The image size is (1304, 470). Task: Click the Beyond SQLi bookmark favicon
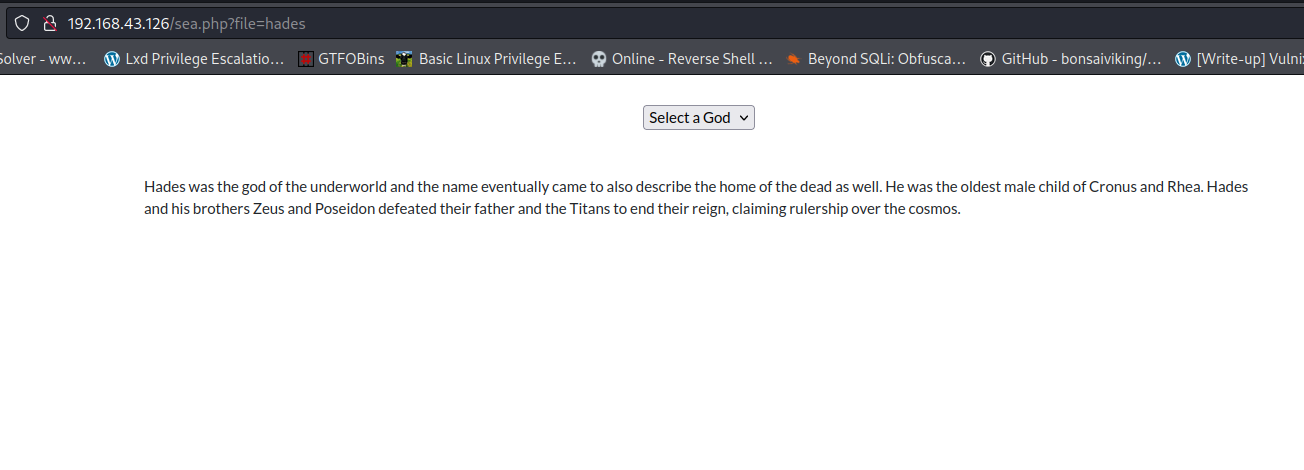(x=793, y=59)
